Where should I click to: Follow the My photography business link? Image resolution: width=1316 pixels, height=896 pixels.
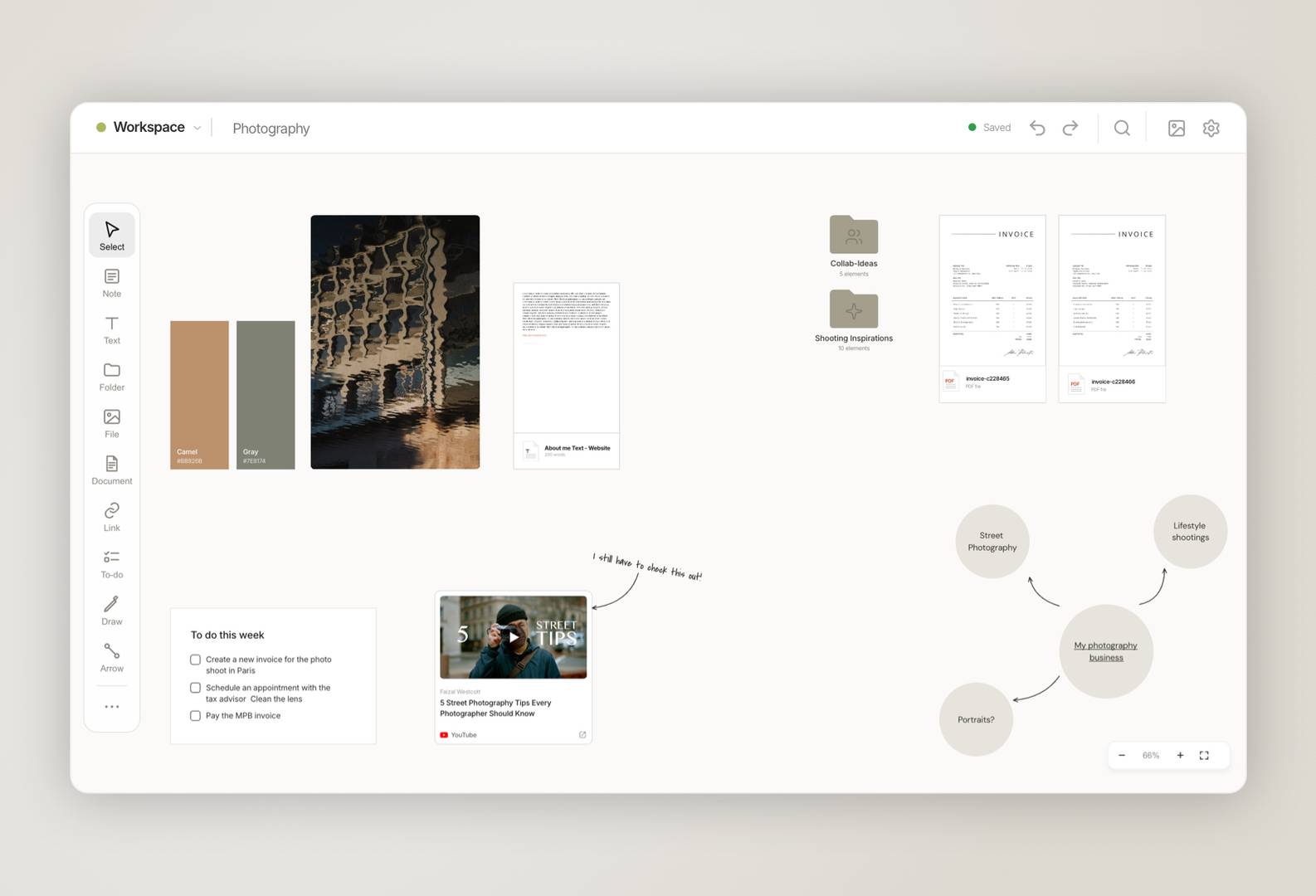click(x=1106, y=651)
